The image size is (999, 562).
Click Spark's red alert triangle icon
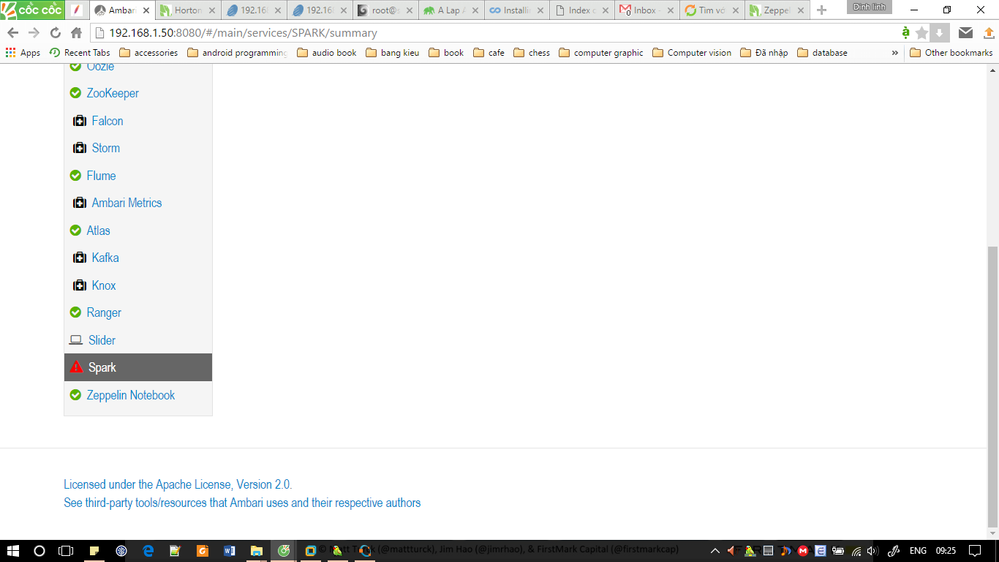76,367
